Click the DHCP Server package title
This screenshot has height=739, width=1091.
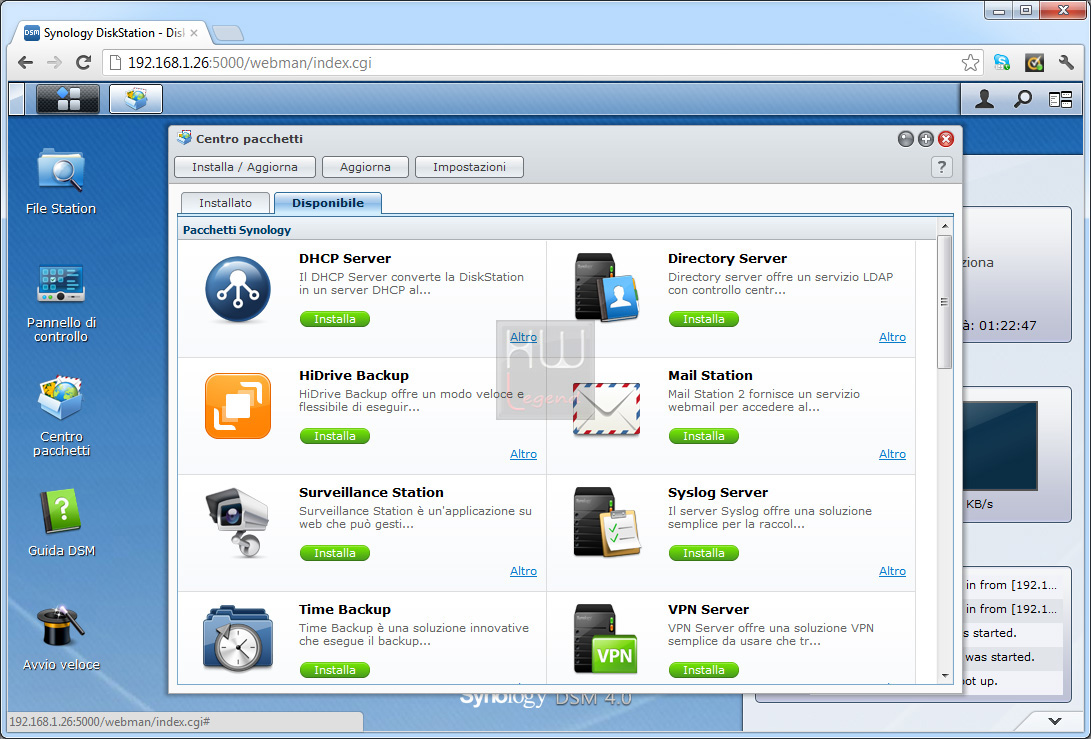tap(345, 258)
